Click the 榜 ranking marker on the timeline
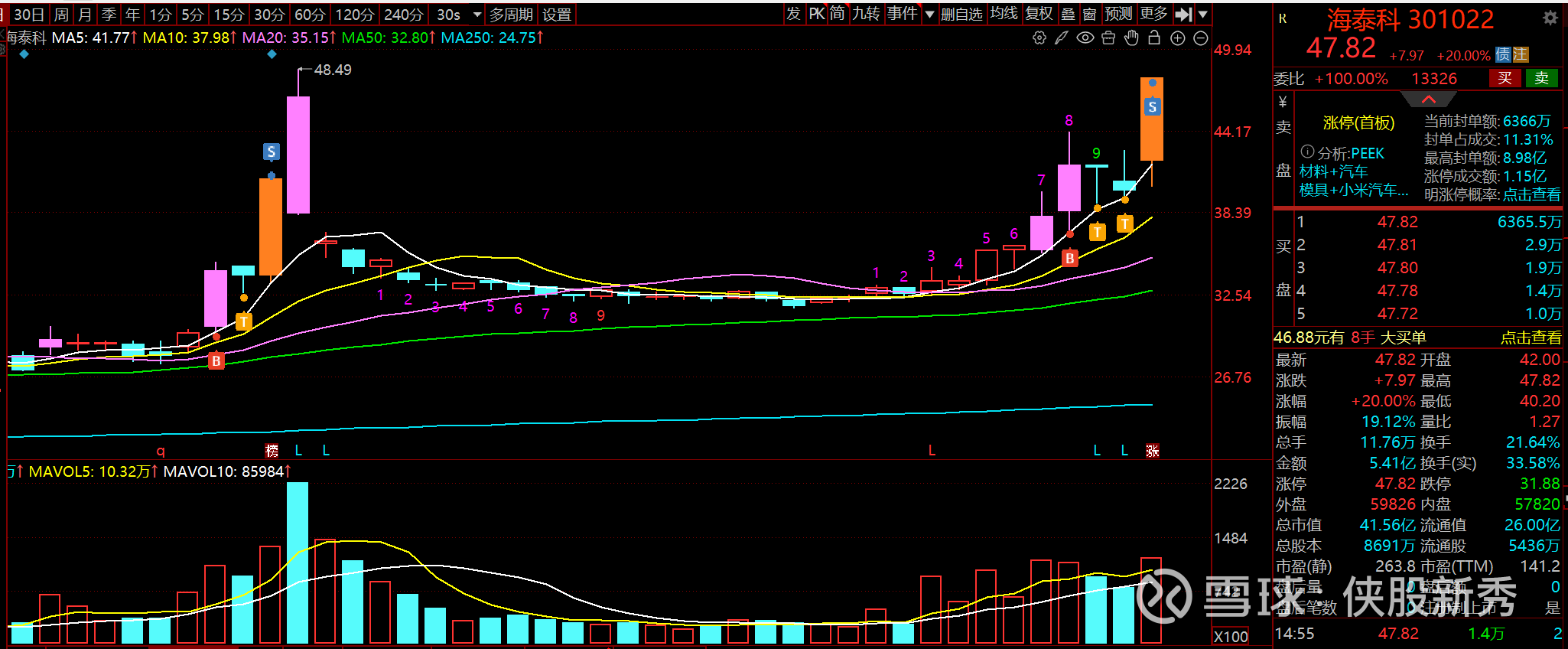The image size is (1568, 649). [272, 451]
